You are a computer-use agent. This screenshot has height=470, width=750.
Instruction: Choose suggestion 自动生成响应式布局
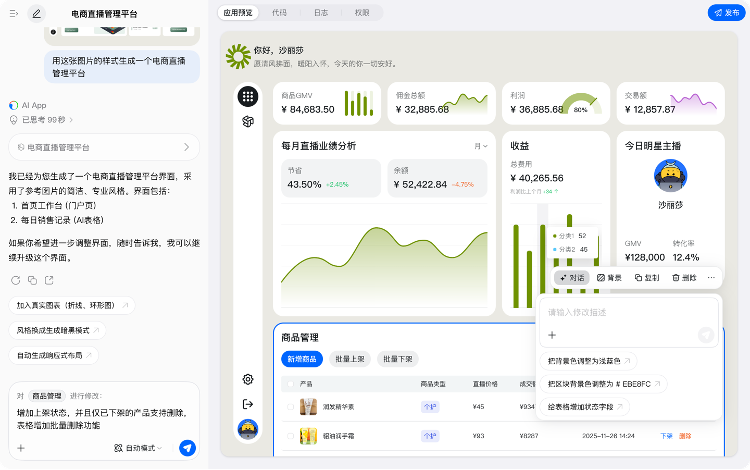point(54,356)
